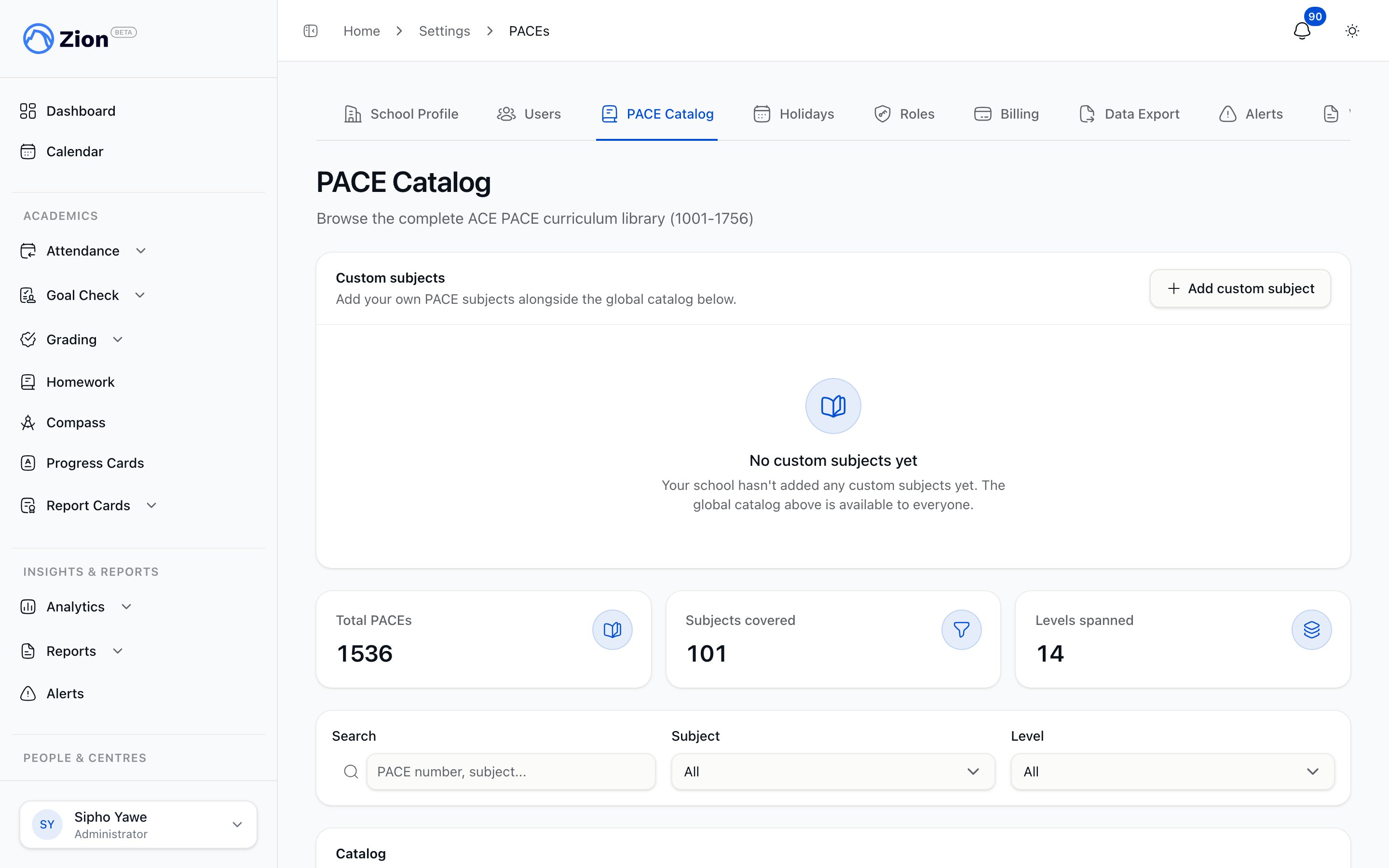Expand the Attendance submenu chevron
The width and height of the screenshot is (1389, 868).
click(x=141, y=251)
